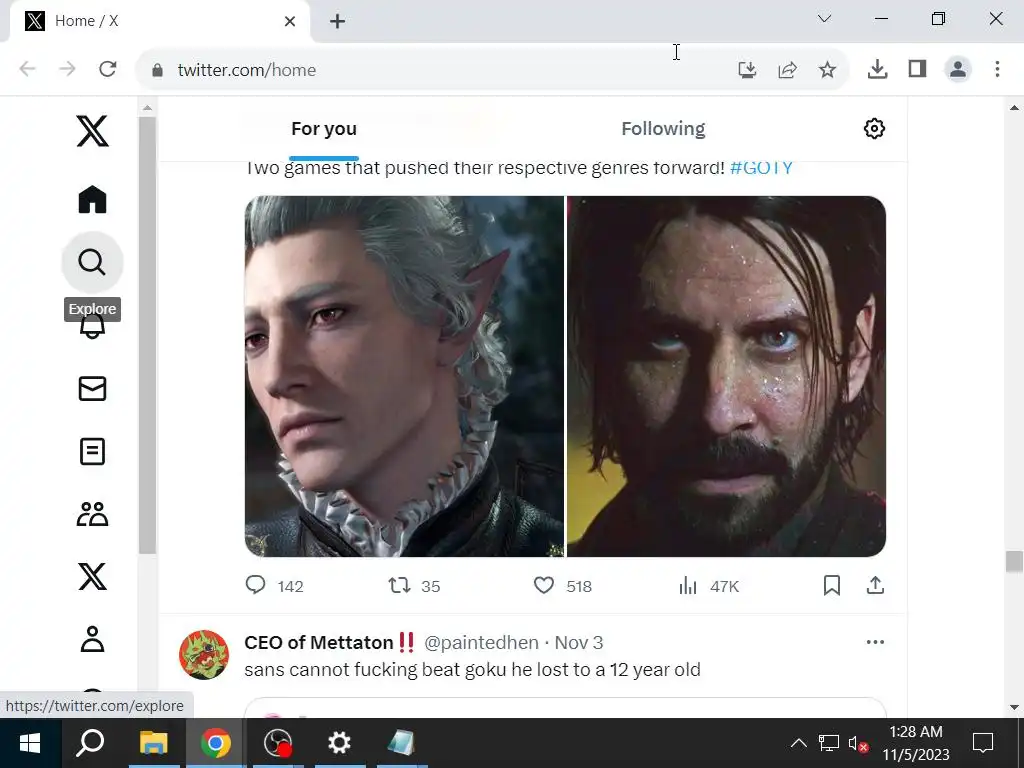
Task: Open timeline settings gear icon
Action: [874, 129]
